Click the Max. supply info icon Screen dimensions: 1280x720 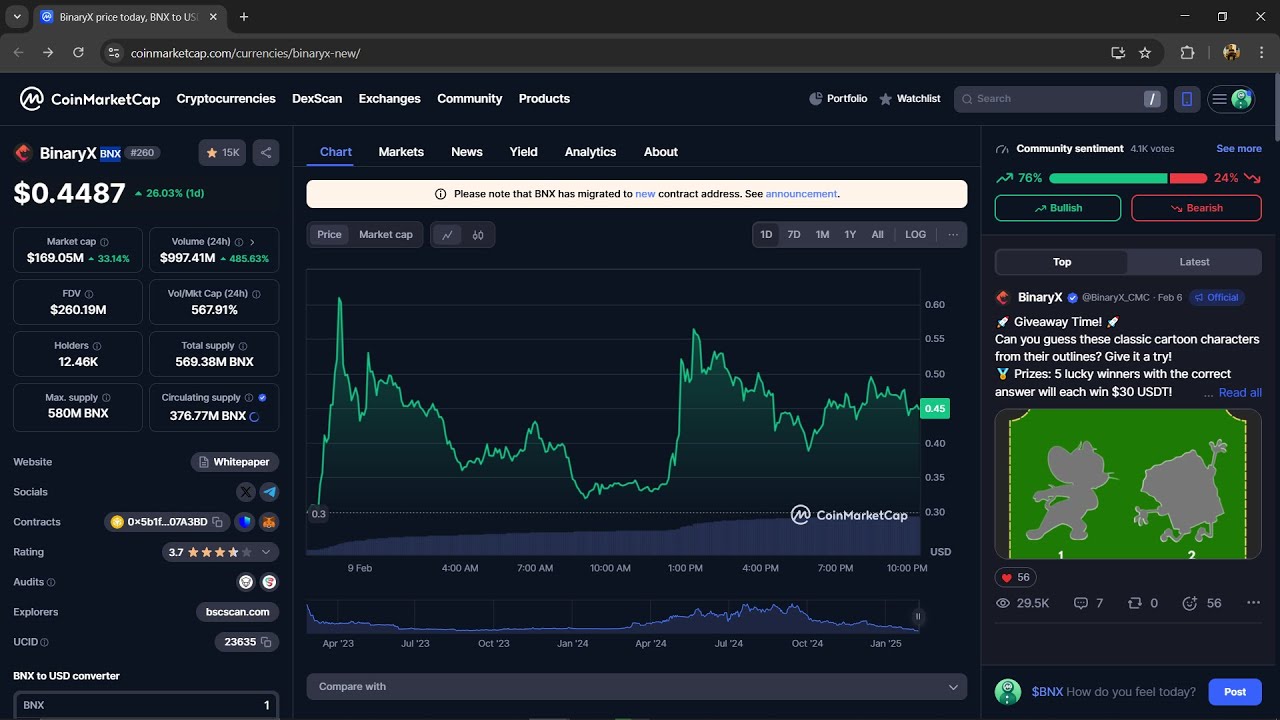pos(106,398)
